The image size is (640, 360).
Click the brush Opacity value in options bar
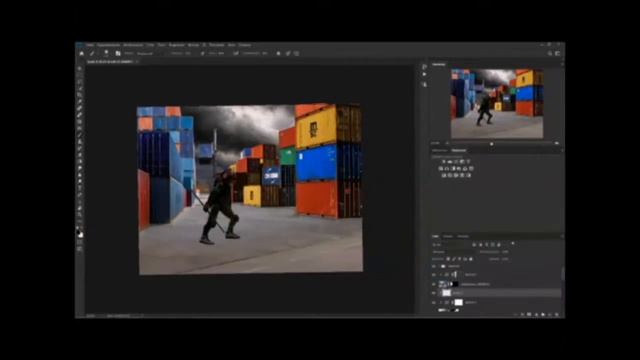tap(188, 53)
